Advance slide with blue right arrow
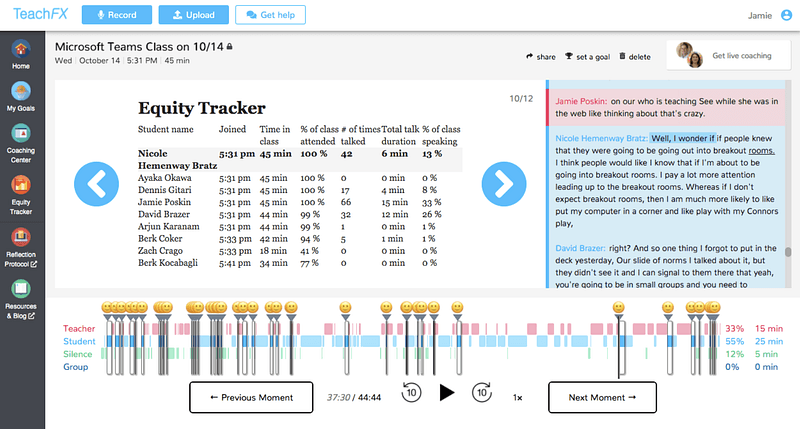The width and height of the screenshot is (800, 429). tap(503, 183)
